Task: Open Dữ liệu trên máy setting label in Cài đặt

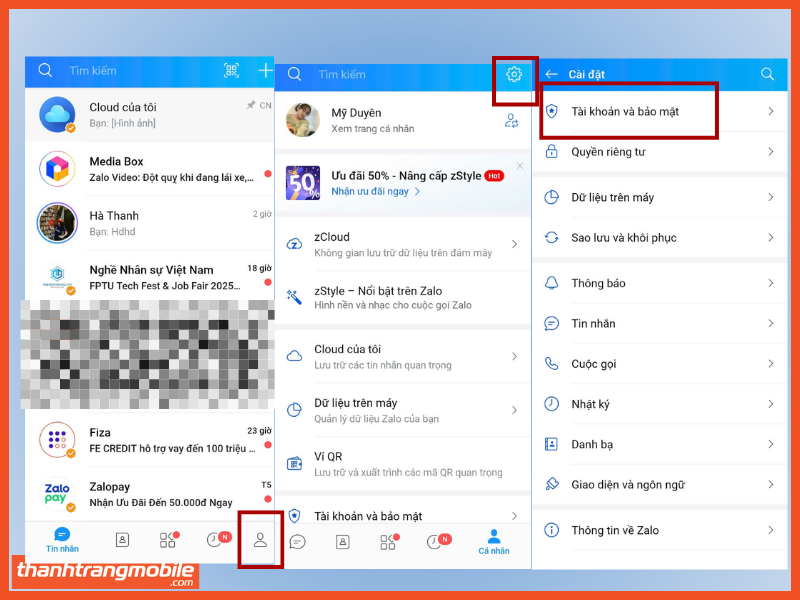Action: point(612,197)
